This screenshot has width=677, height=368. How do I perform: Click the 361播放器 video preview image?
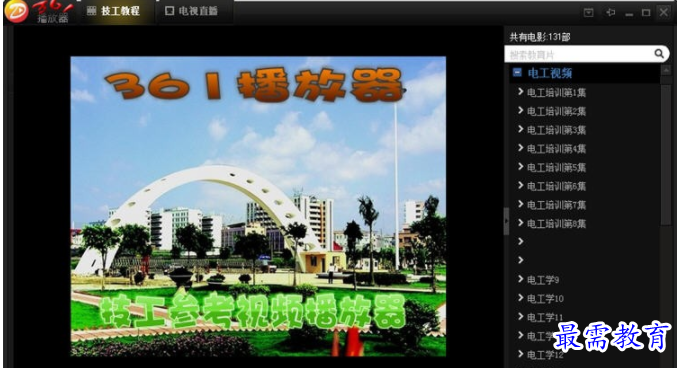(x=258, y=206)
